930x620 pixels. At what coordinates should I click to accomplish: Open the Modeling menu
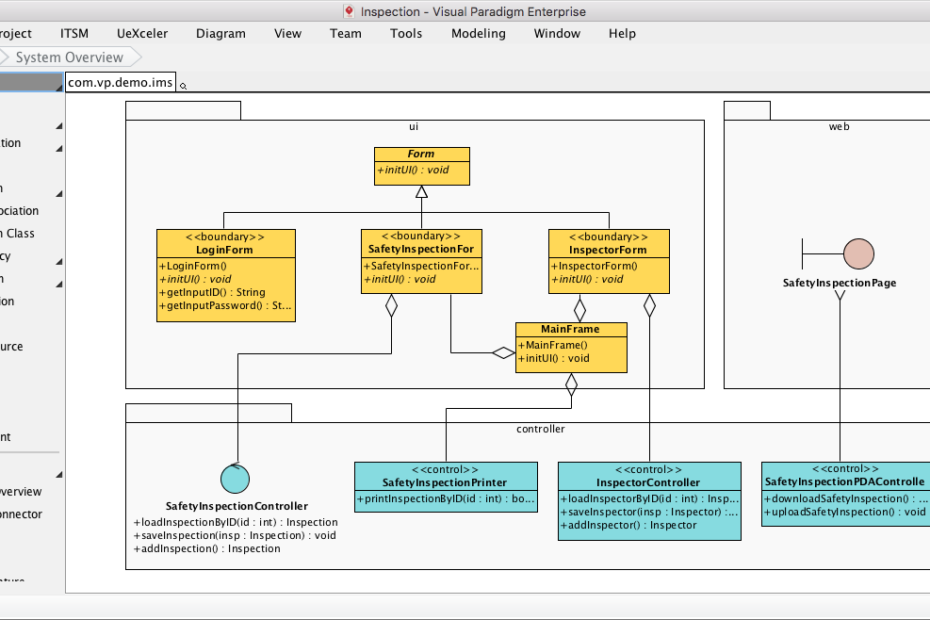(x=478, y=33)
